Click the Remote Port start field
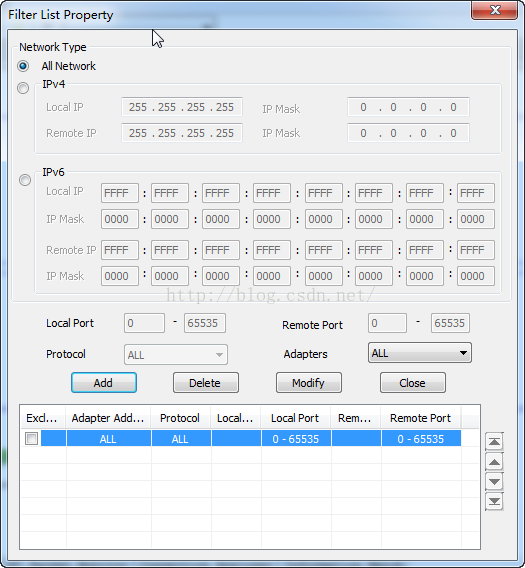The height and width of the screenshot is (568, 525). point(387,323)
